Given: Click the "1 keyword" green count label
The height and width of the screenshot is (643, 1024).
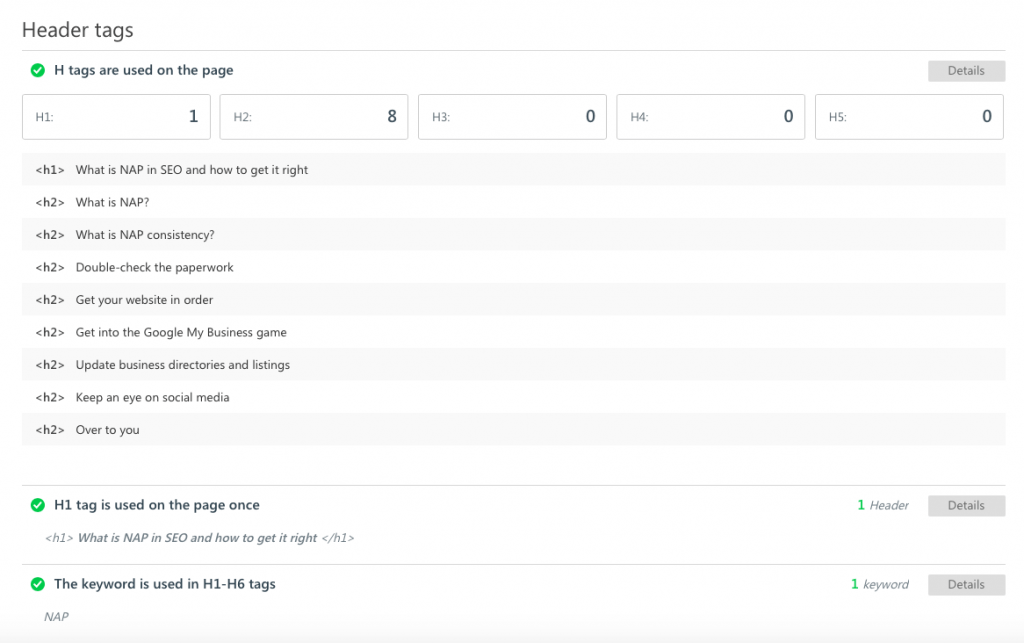Looking at the screenshot, I should [880, 584].
